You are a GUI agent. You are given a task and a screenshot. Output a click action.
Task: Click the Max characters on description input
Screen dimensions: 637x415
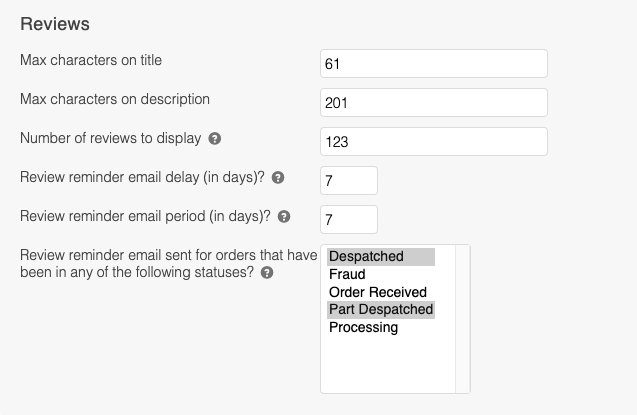433,102
